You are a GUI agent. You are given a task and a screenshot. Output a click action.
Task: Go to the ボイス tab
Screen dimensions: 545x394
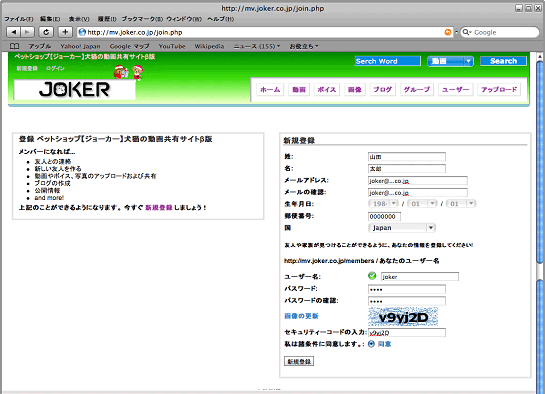pos(327,90)
